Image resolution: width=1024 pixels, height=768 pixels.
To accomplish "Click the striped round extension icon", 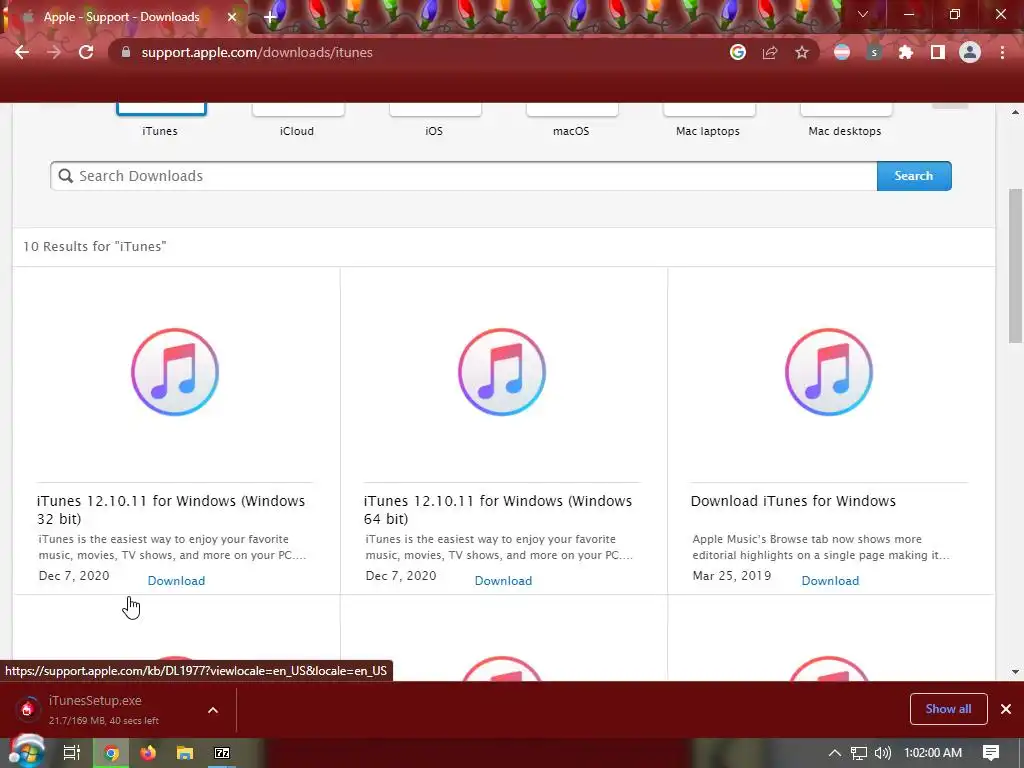I will 842,52.
